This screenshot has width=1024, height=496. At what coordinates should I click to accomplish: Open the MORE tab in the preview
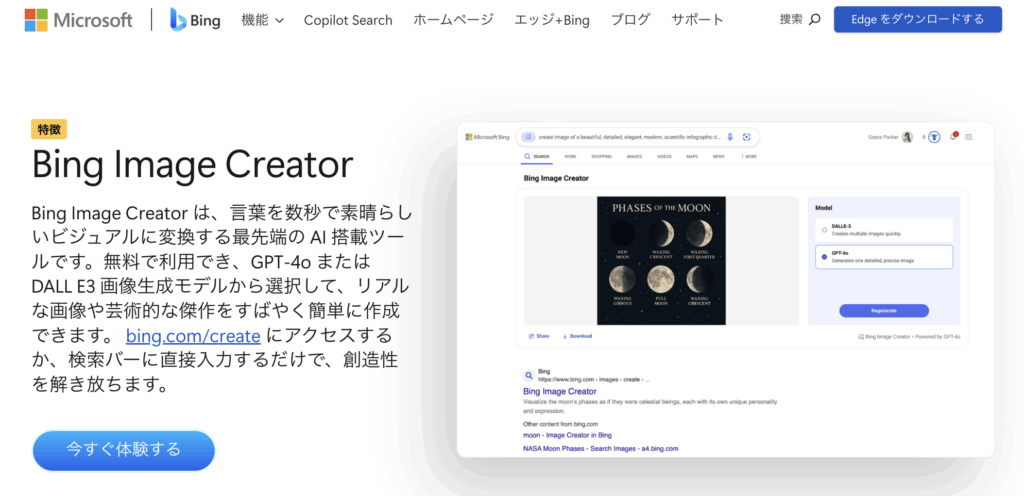tap(749, 157)
